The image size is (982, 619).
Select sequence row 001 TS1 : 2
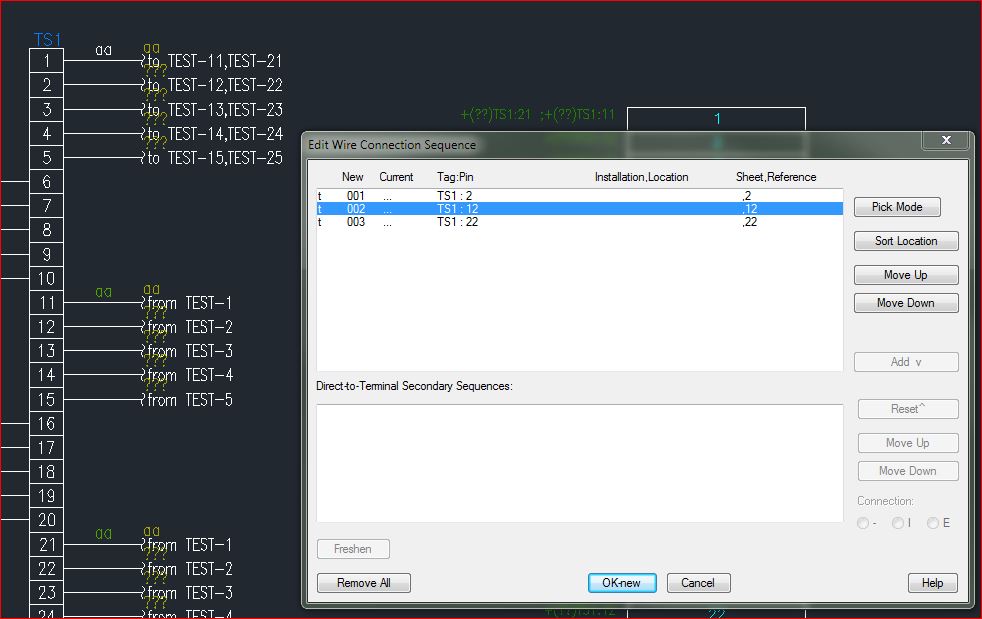pyautogui.click(x=579, y=195)
